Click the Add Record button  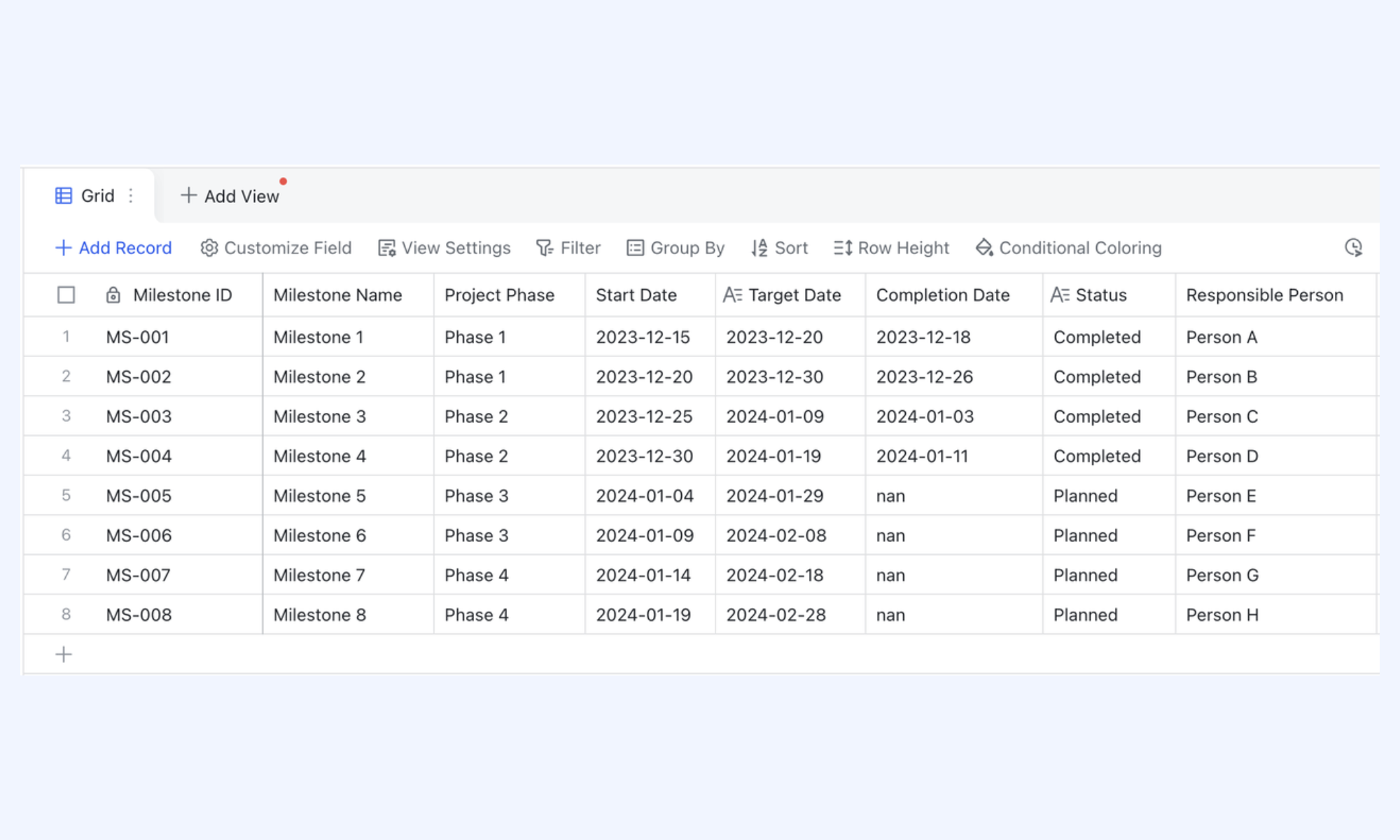point(113,248)
